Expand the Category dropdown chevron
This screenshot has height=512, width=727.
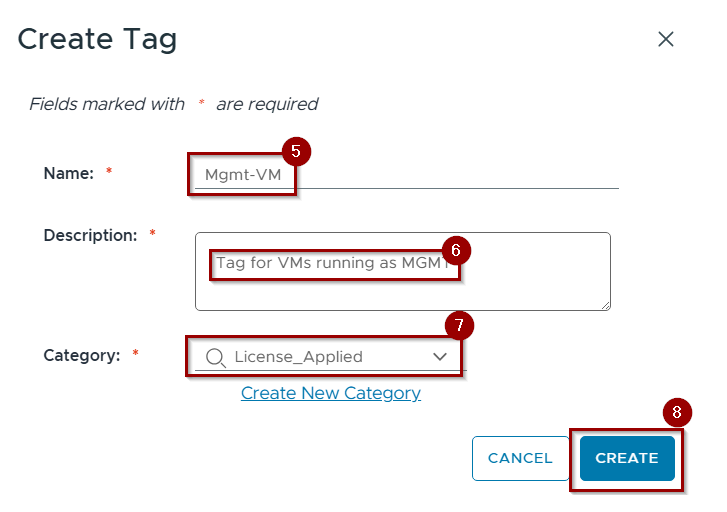tap(440, 357)
